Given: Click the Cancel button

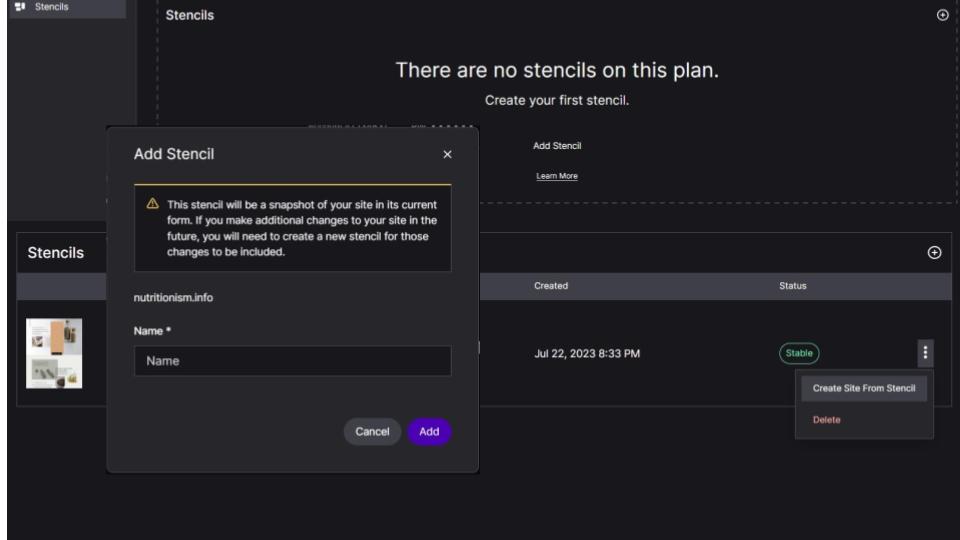Looking at the screenshot, I should (372, 432).
